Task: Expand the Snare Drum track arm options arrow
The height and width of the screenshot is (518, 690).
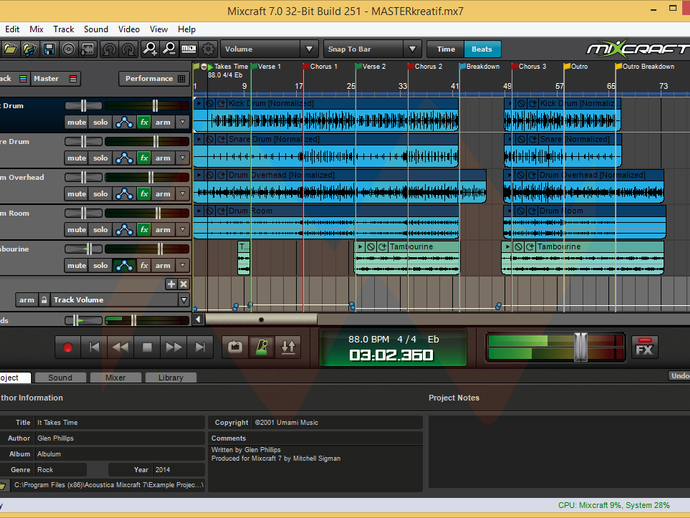Action: tap(182, 158)
